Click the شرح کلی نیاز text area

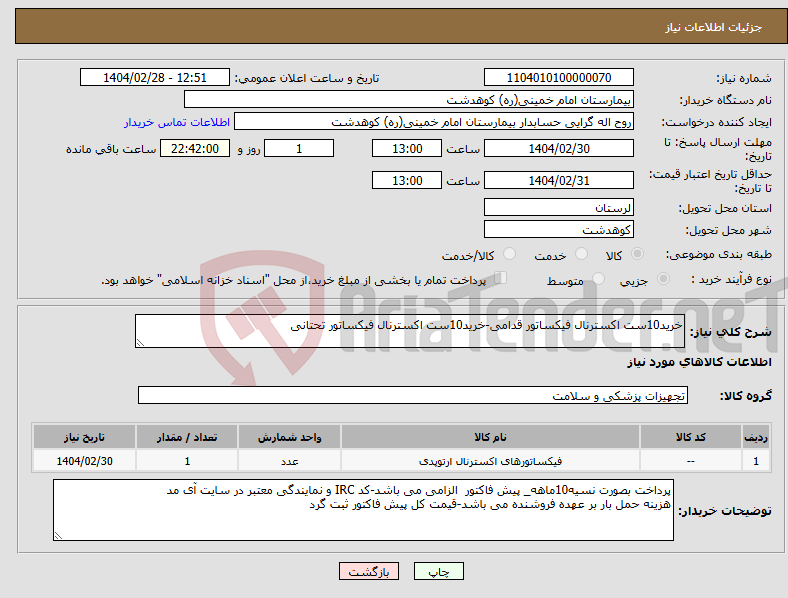(x=410, y=331)
